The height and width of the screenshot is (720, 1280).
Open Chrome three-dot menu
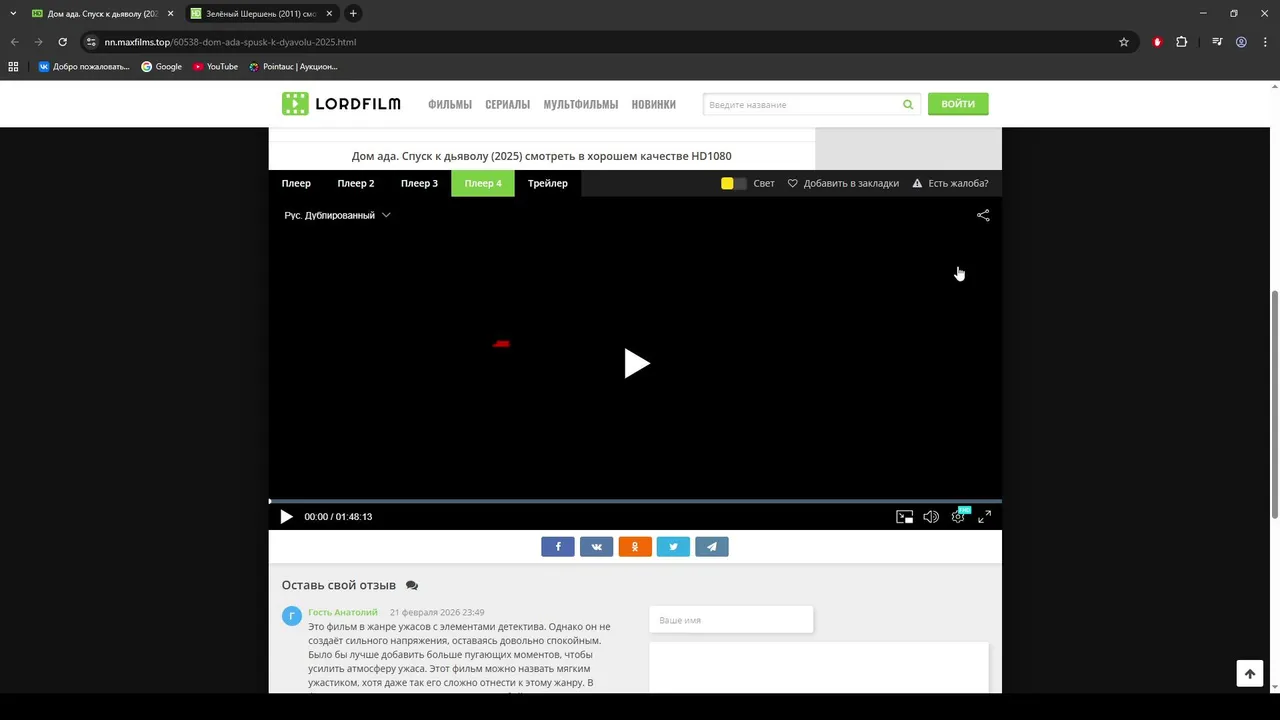[1265, 42]
